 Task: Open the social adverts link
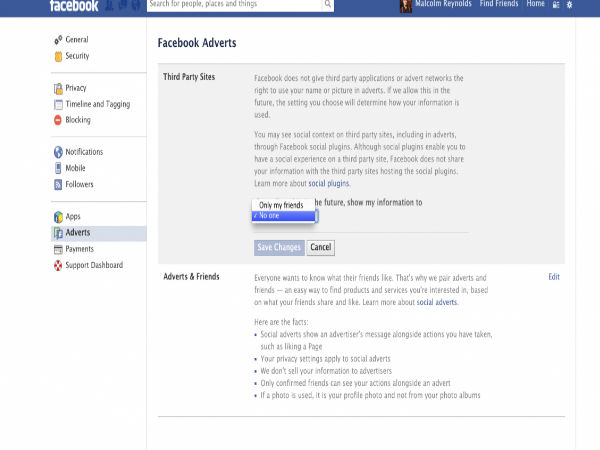click(437, 302)
